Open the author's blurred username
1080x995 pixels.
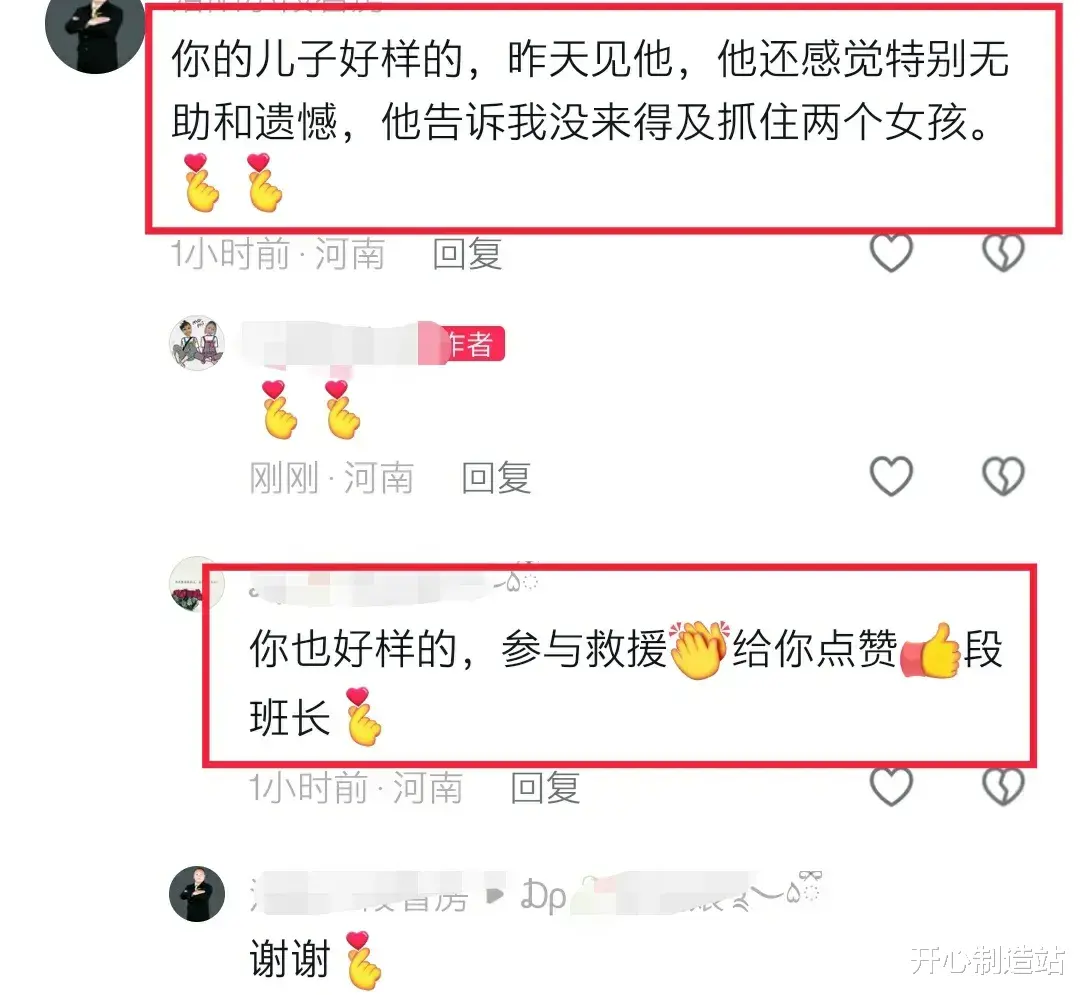click(x=329, y=343)
